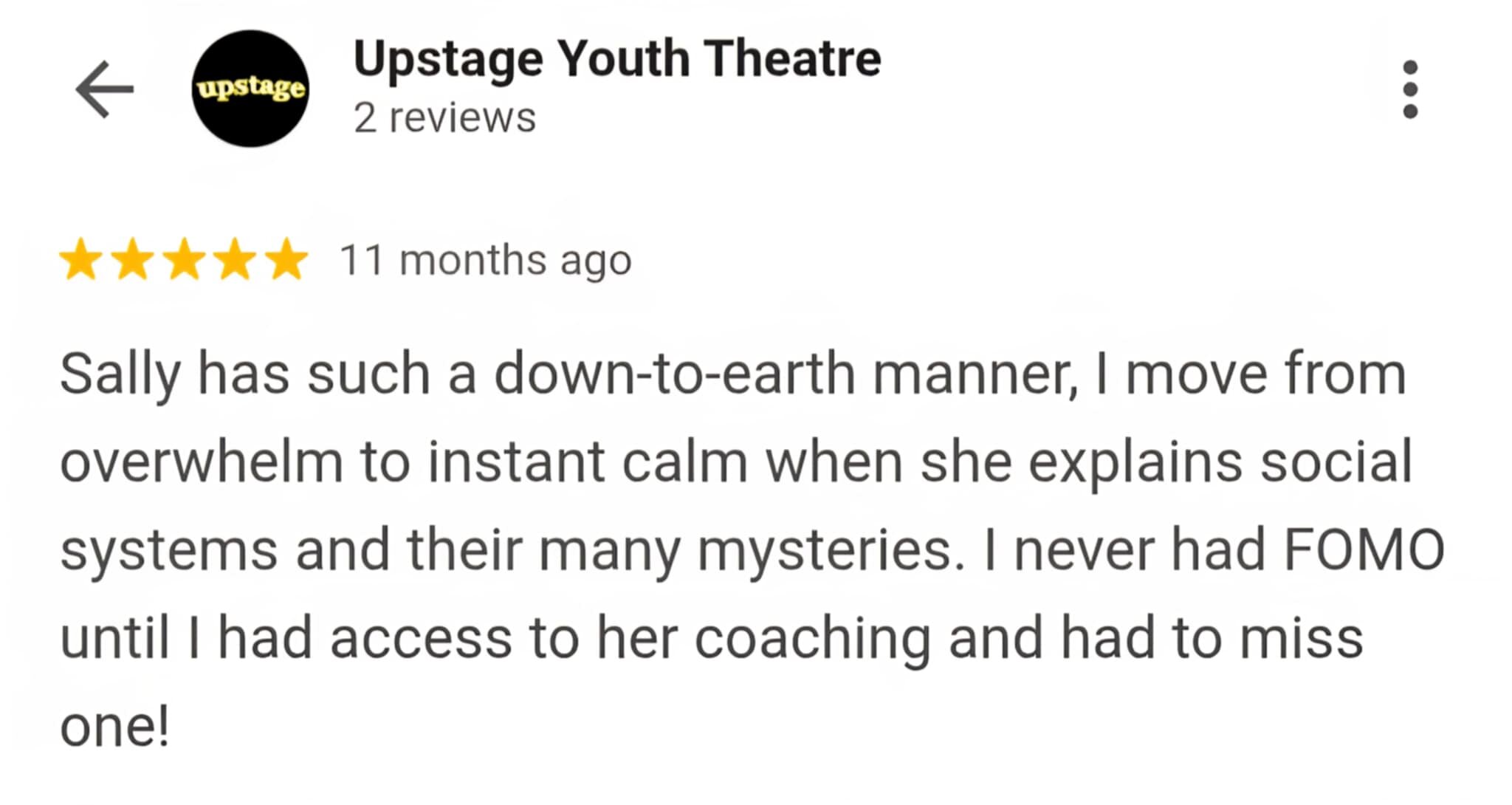Click the fourth rating star
This screenshot has width=1512, height=805.
click(236, 261)
